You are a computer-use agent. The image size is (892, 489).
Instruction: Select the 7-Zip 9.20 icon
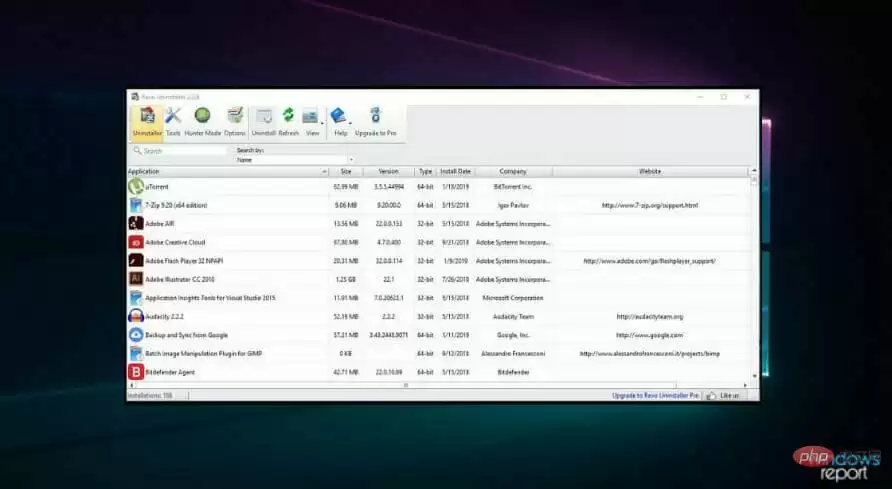[x=136, y=205]
